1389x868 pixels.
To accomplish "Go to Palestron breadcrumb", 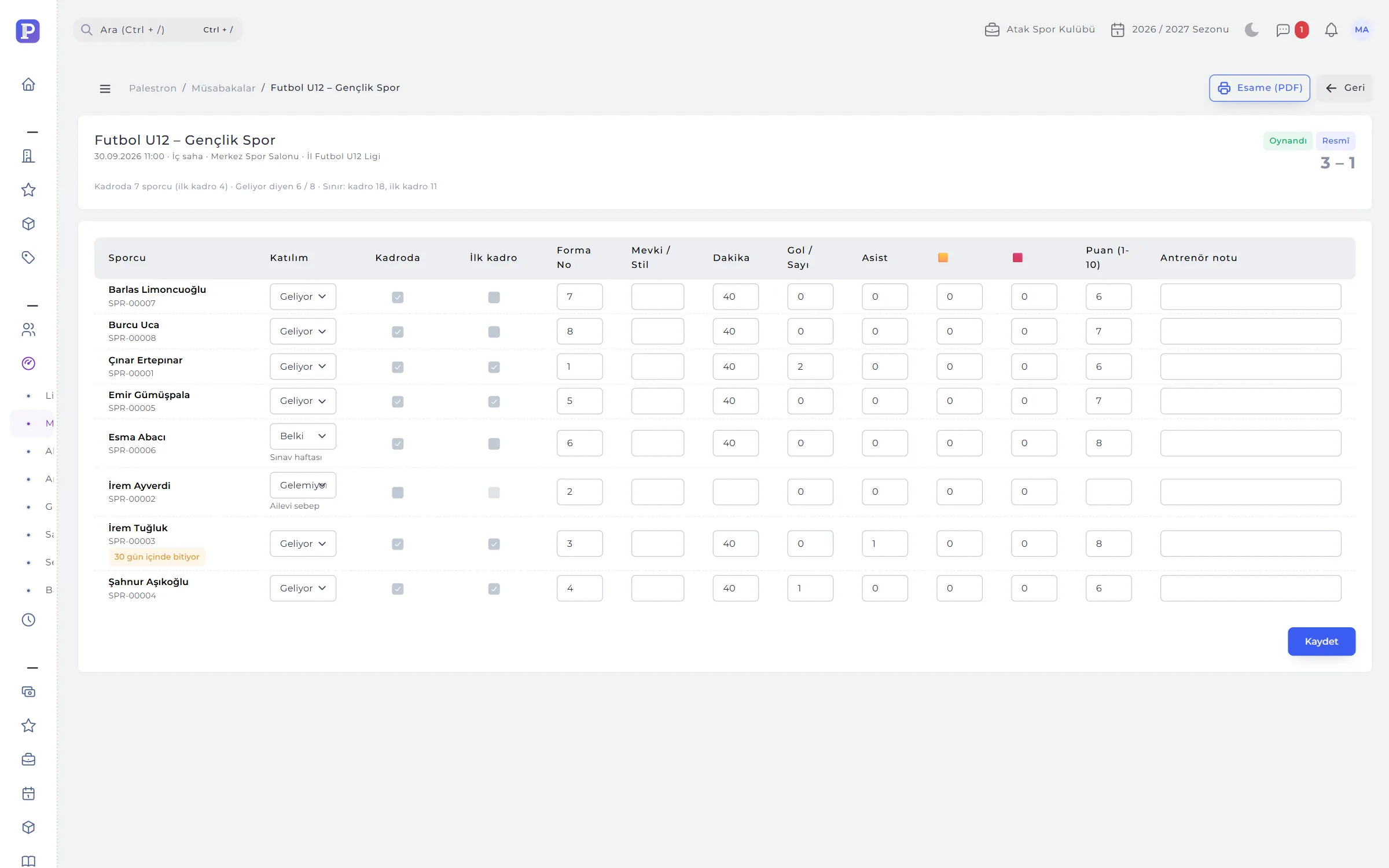I will [153, 88].
